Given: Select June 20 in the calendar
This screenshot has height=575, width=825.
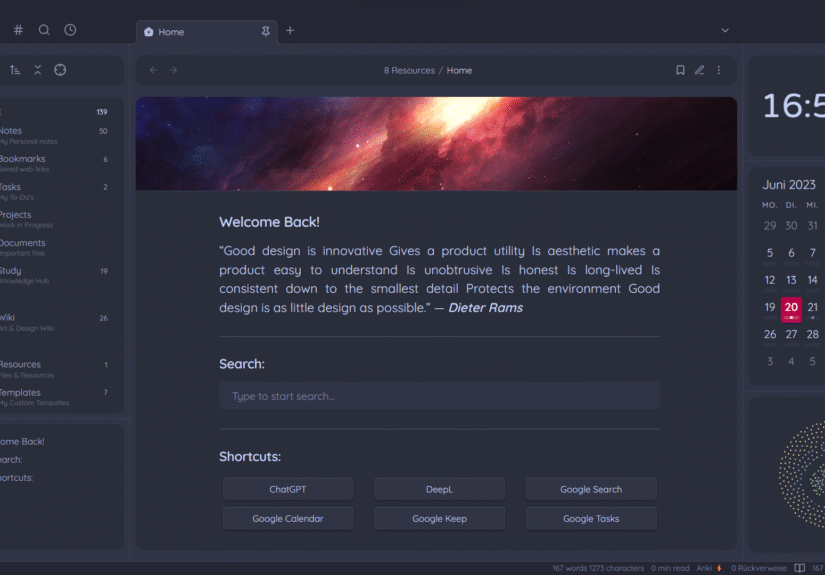Looking at the screenshot, I should point(791,308).
